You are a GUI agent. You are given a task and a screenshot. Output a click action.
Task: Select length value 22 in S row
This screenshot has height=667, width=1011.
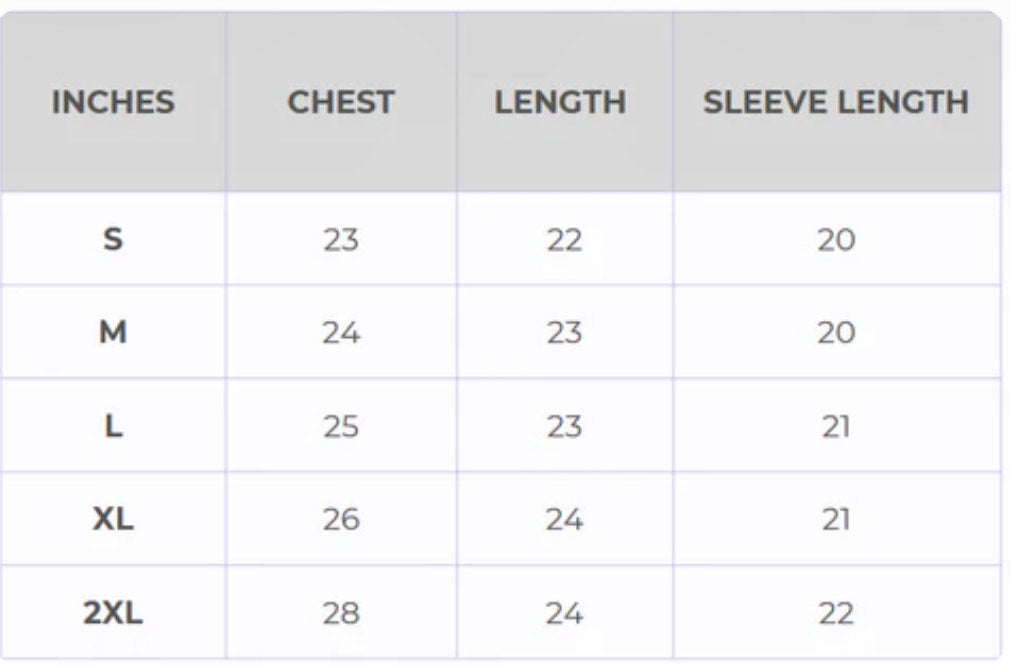point(564,240)
